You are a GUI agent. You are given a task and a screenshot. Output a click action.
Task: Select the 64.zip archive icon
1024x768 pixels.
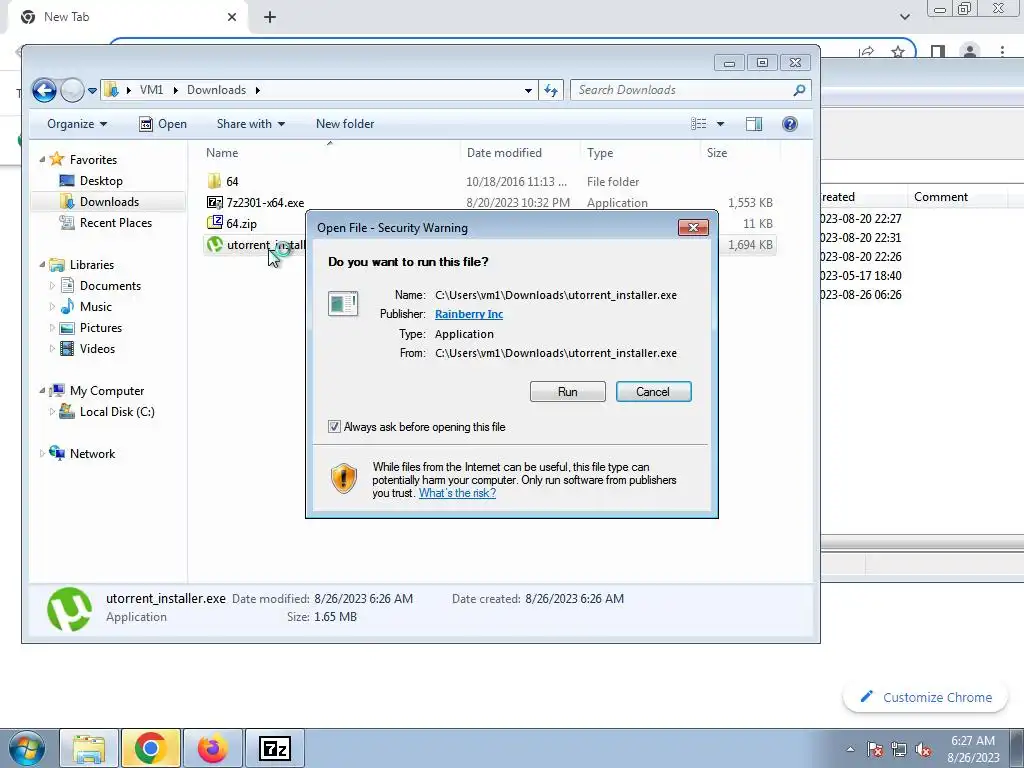[214, 223]
